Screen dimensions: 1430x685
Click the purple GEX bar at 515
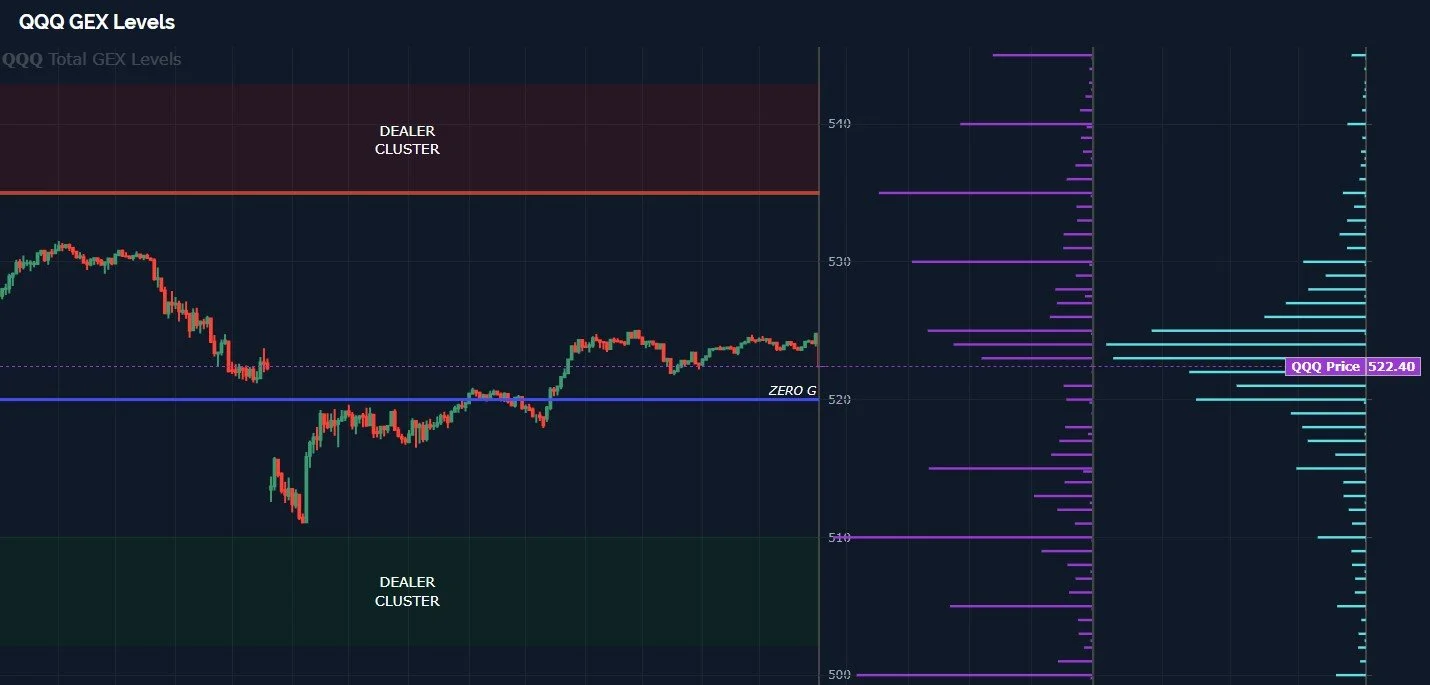pos(1010,469)
